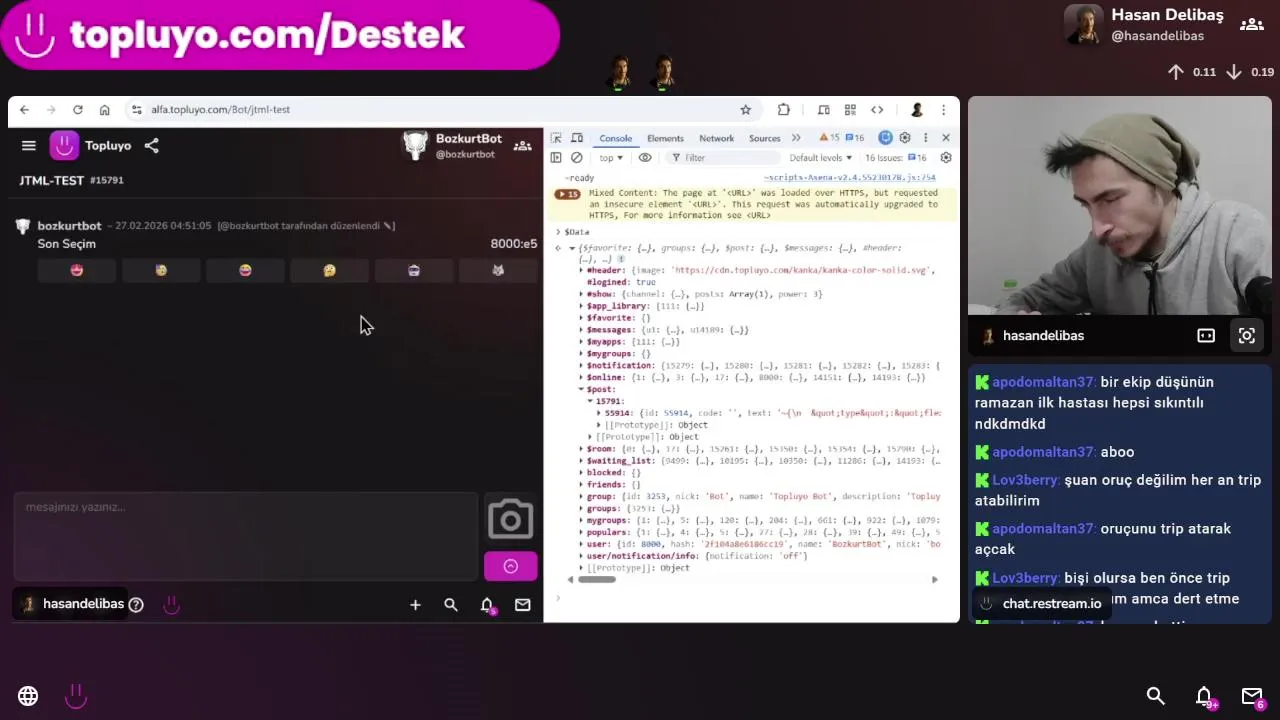Image resolution: width=1280 pixels, height=720 pixels.
Task: Click the console scrollbar right arrow
Action: point(935,580)
